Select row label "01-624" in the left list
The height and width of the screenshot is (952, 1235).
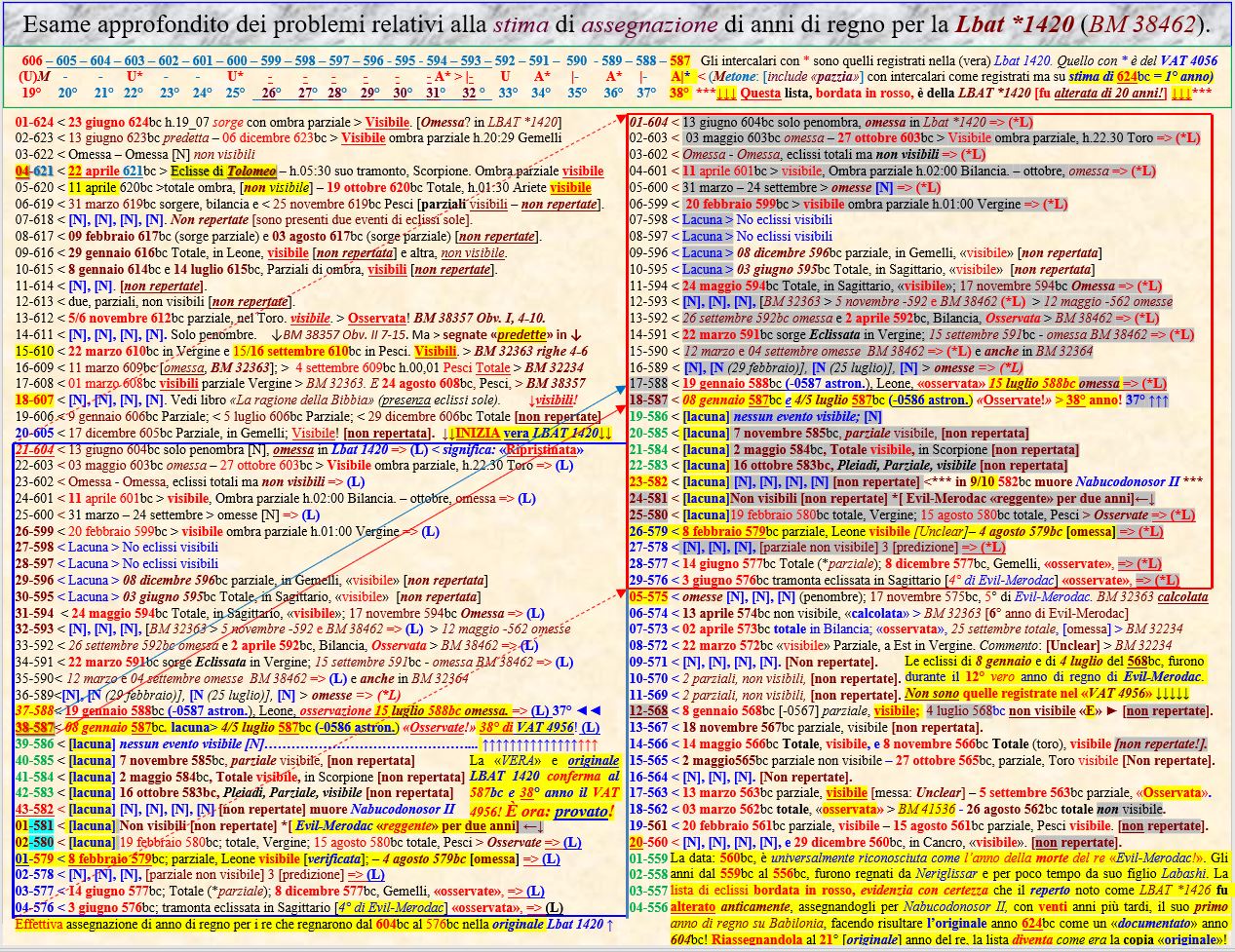pyautogui.click(x=35, y=123)
